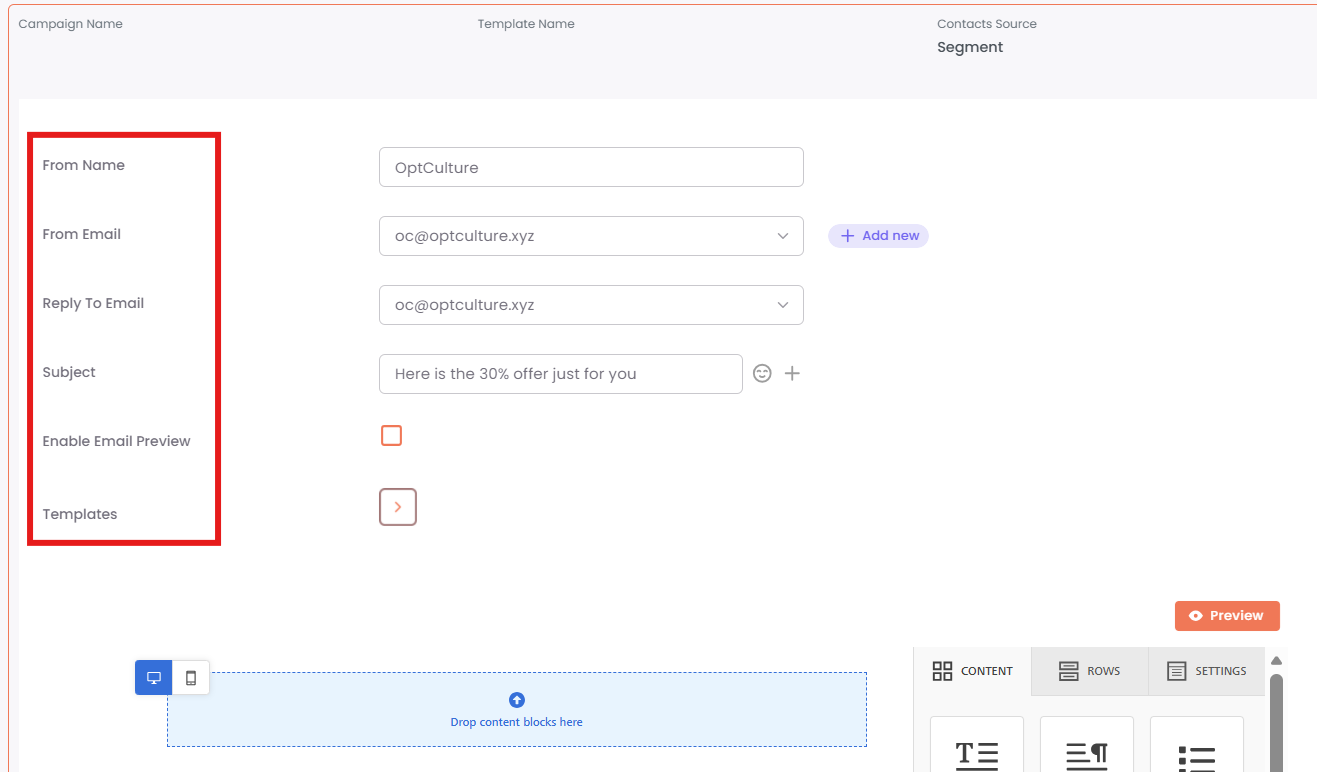Open the From Email dropdown
This screenshot has width=1317, height=772.
pos(590,236)
